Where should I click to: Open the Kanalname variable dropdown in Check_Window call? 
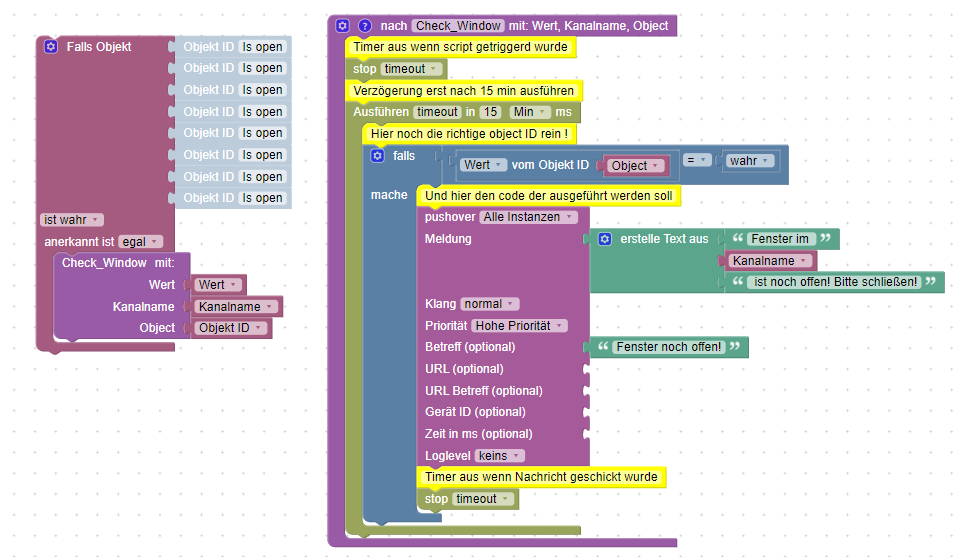[x=236, y=307]
